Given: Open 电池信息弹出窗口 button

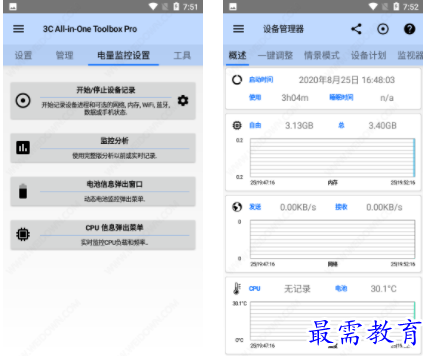Looking at the screenshot, I should pos(103,191).
